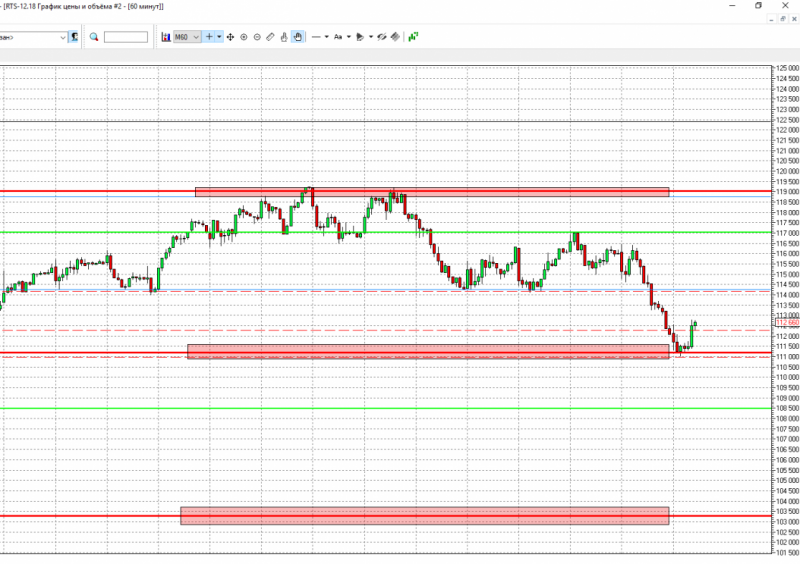Expand the marker tool dropdown arrow

click(371, 37)
